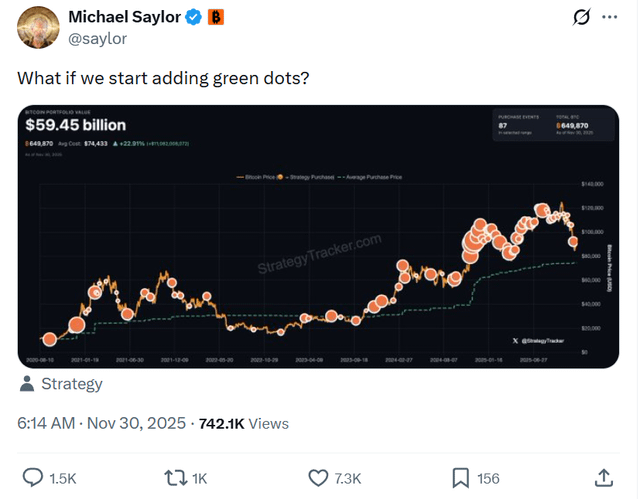View the 742.1K Views analytics
Image resolution: width=640 pixels, height=499 pixels.
(x=244, y=423)
